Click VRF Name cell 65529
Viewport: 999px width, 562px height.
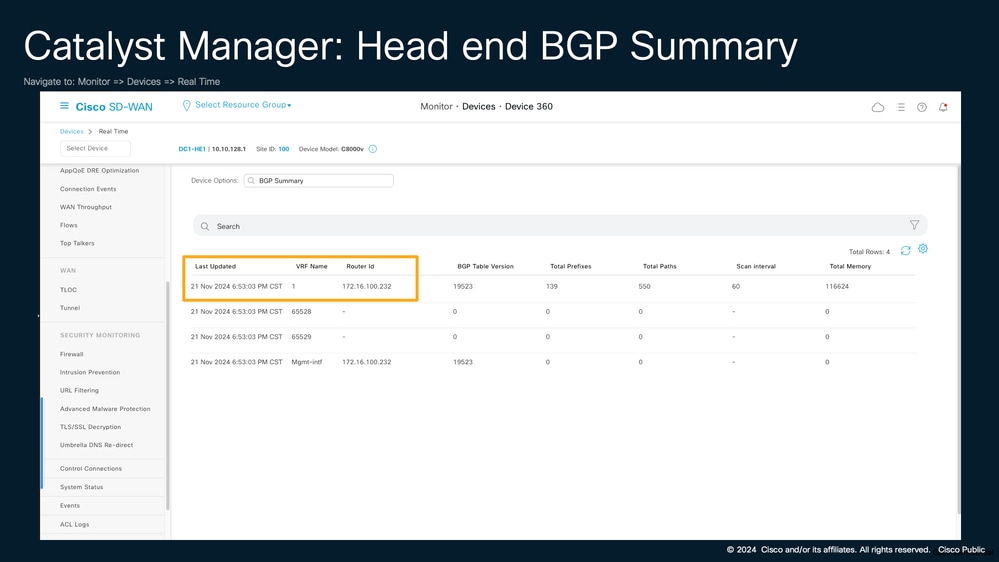301,336
